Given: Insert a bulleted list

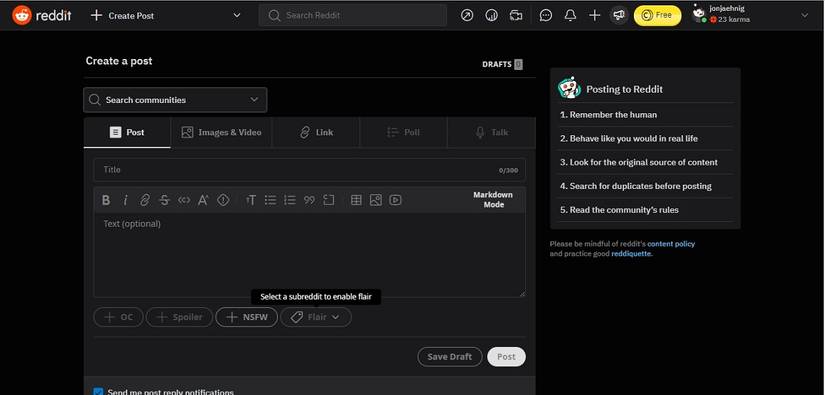Looking at the screenshot, I should pos(270,200).
